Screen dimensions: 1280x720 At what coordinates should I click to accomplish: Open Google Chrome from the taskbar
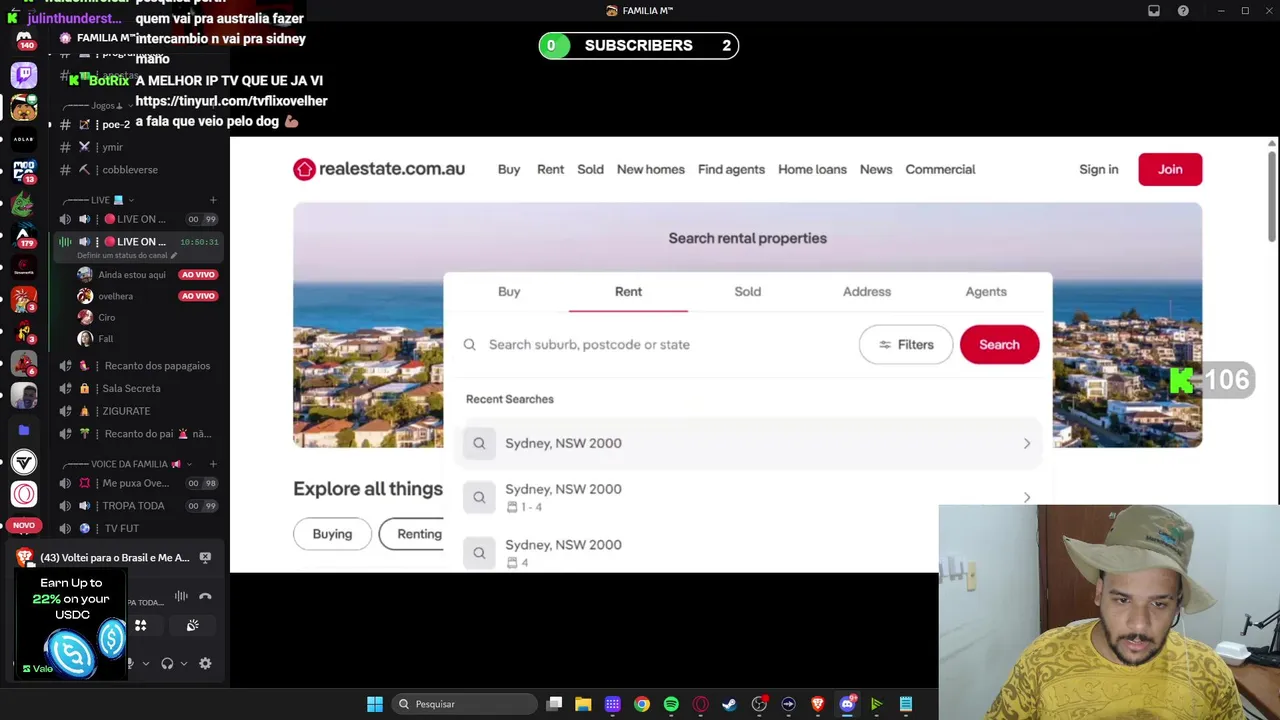(x=642, y=704)
